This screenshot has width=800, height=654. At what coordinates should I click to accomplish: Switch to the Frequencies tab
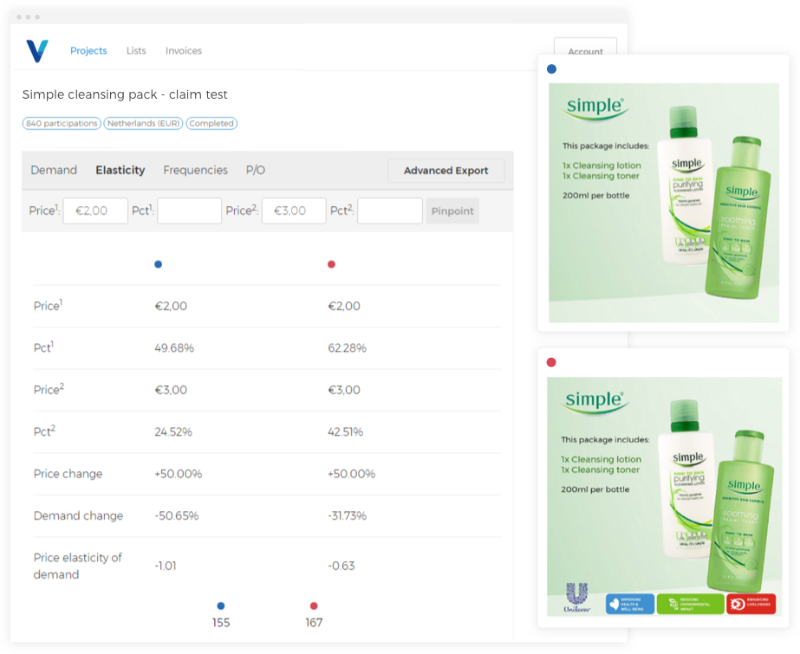[x=195, y=170]
